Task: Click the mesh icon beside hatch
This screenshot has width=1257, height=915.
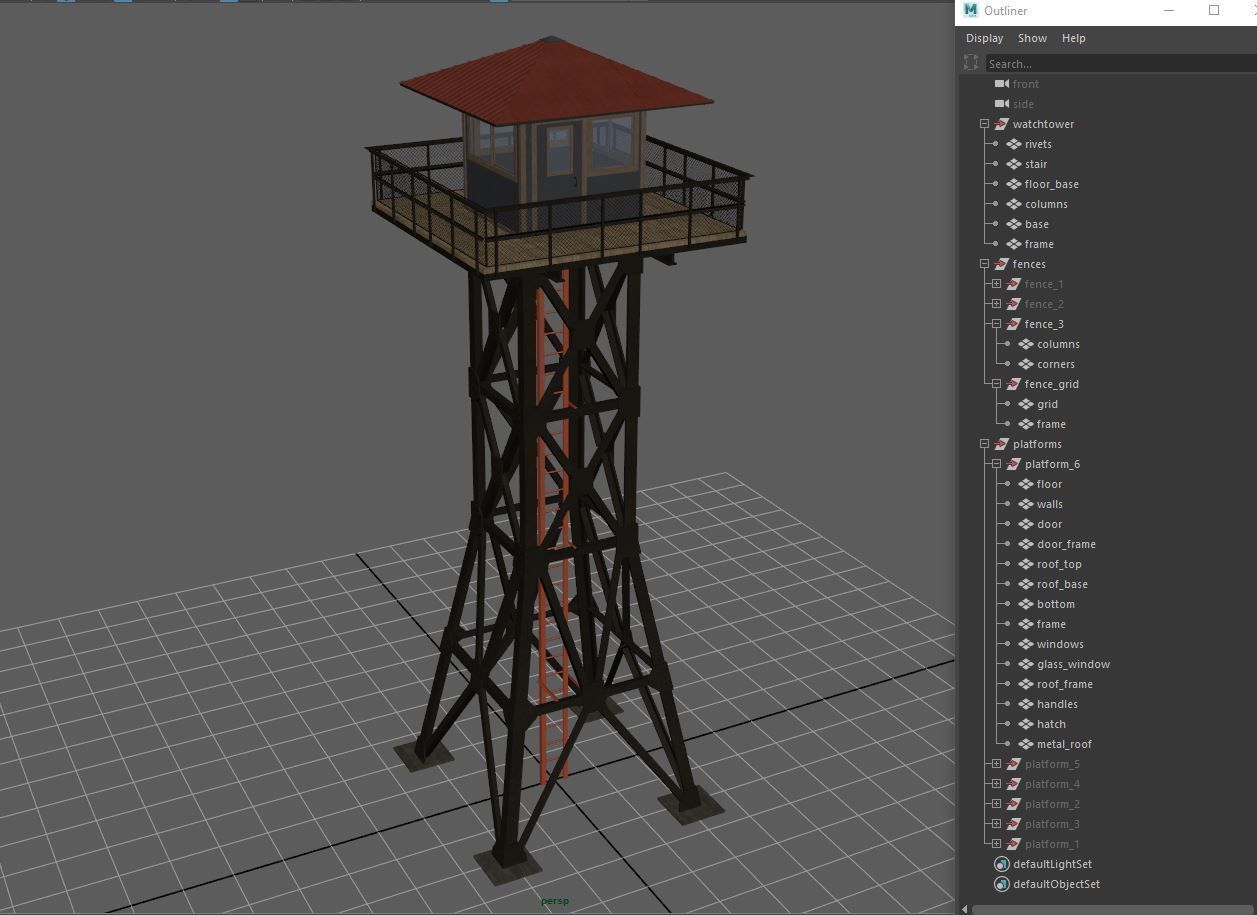Action: pyautogui.click(x=1026, y=724)
